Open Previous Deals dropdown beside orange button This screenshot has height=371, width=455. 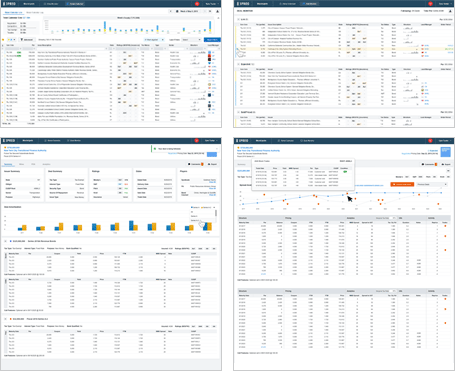432,184
